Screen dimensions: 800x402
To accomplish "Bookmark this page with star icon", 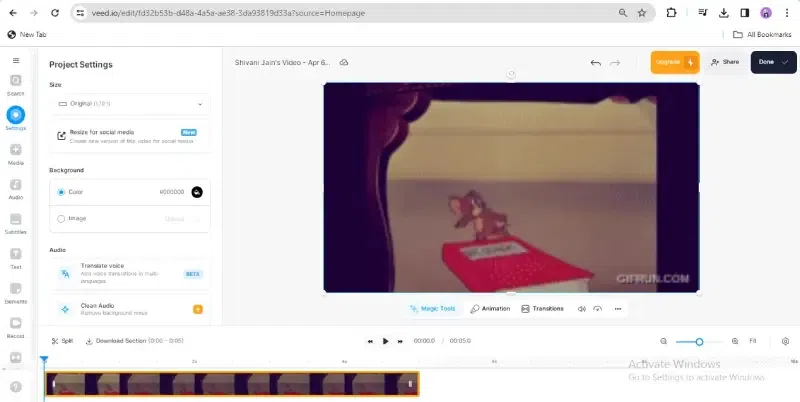I will (x=642, y=13).
